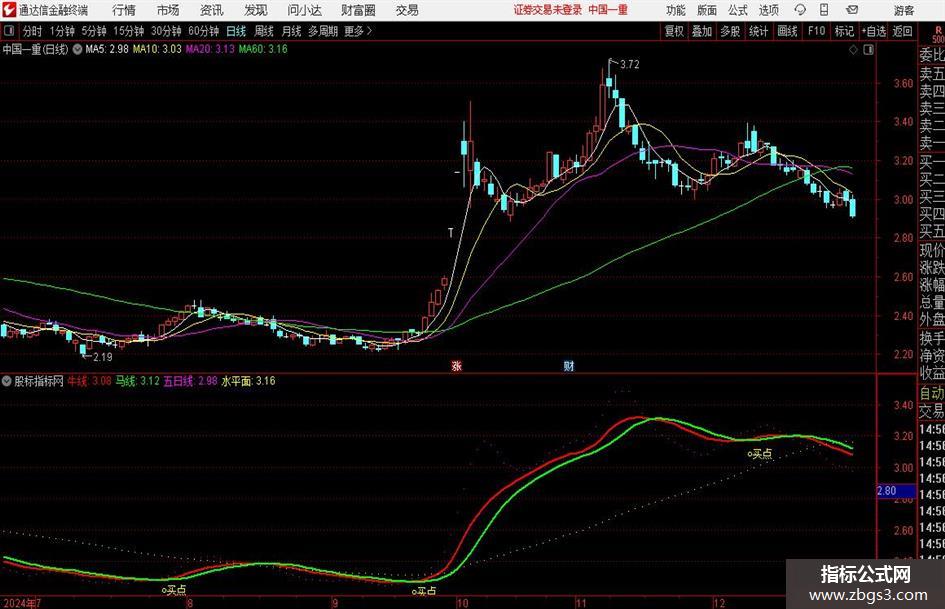
Task: Click the 复权 toolbar button
Action: coord(674,31)
